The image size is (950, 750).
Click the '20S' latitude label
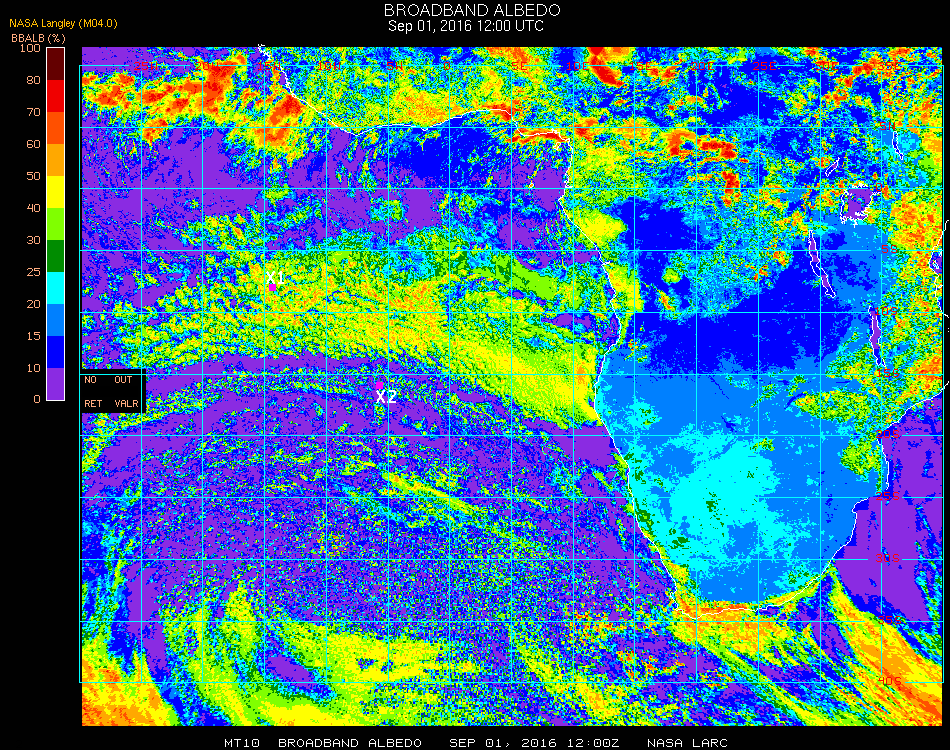[888, 434]
